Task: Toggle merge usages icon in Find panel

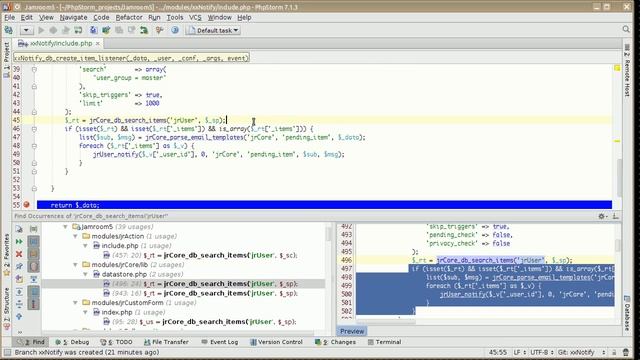Action: pyautogui.click(x=33, y=279)
